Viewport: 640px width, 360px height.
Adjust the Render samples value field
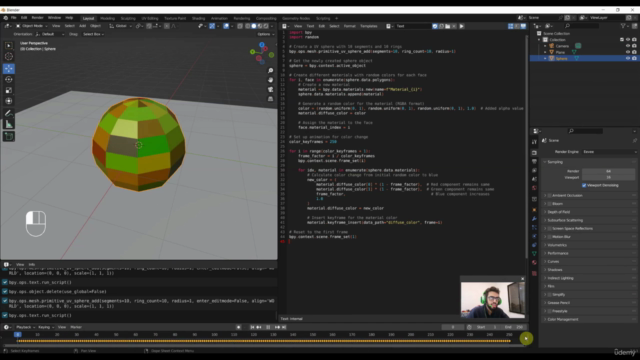click(x=608, y=171)
